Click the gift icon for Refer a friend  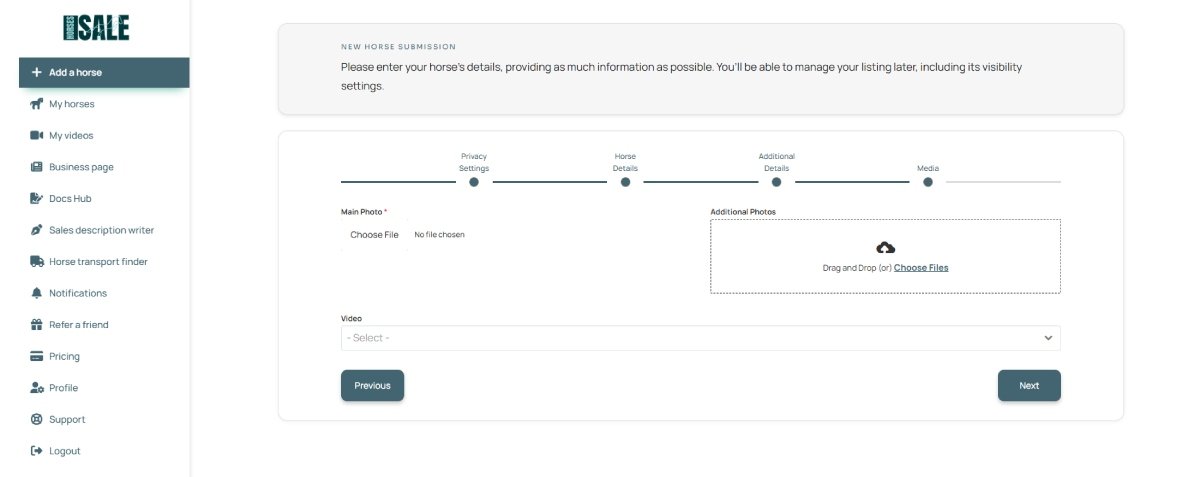click(37, 325)
